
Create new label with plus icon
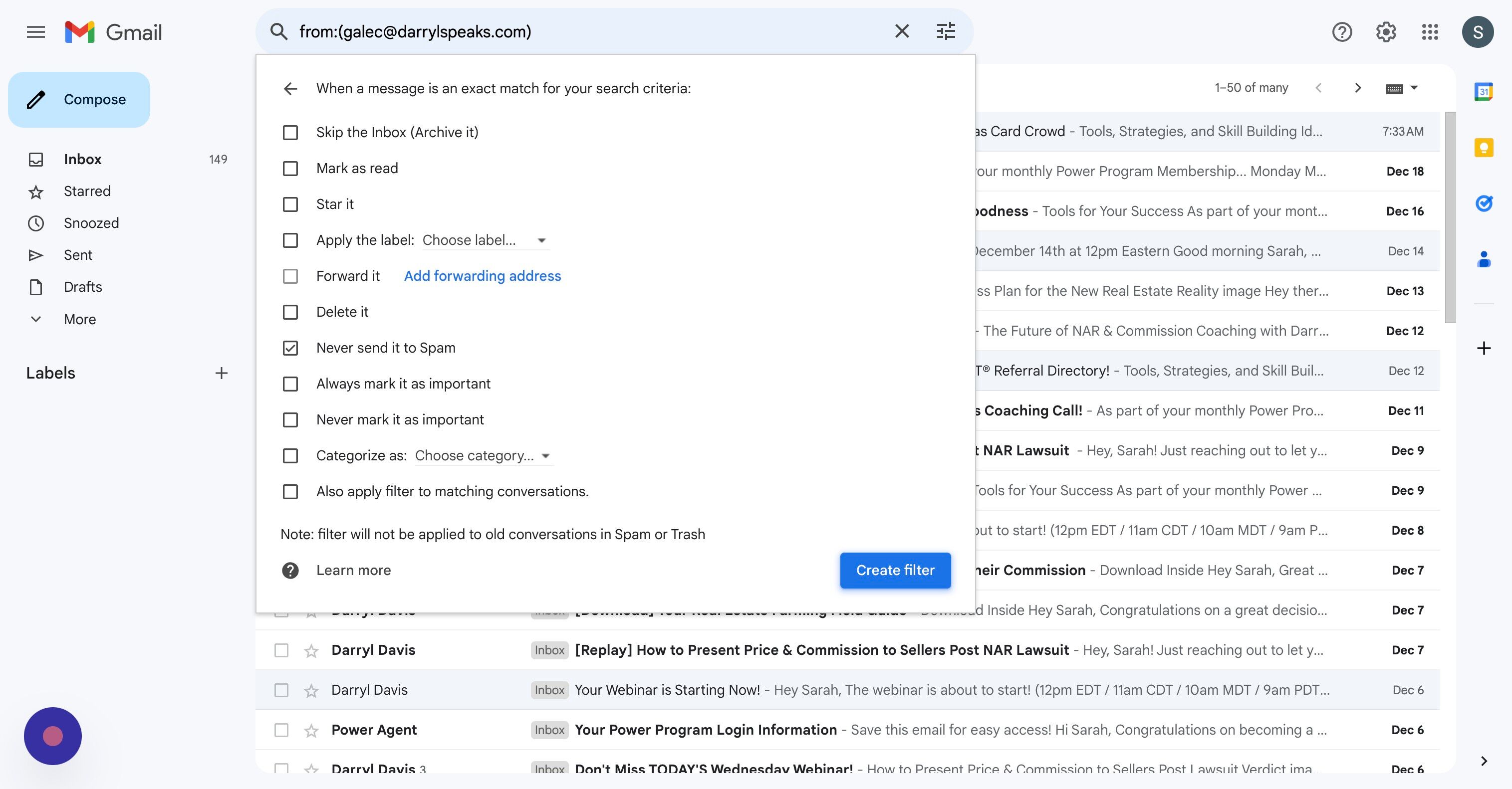coord(221,373)
